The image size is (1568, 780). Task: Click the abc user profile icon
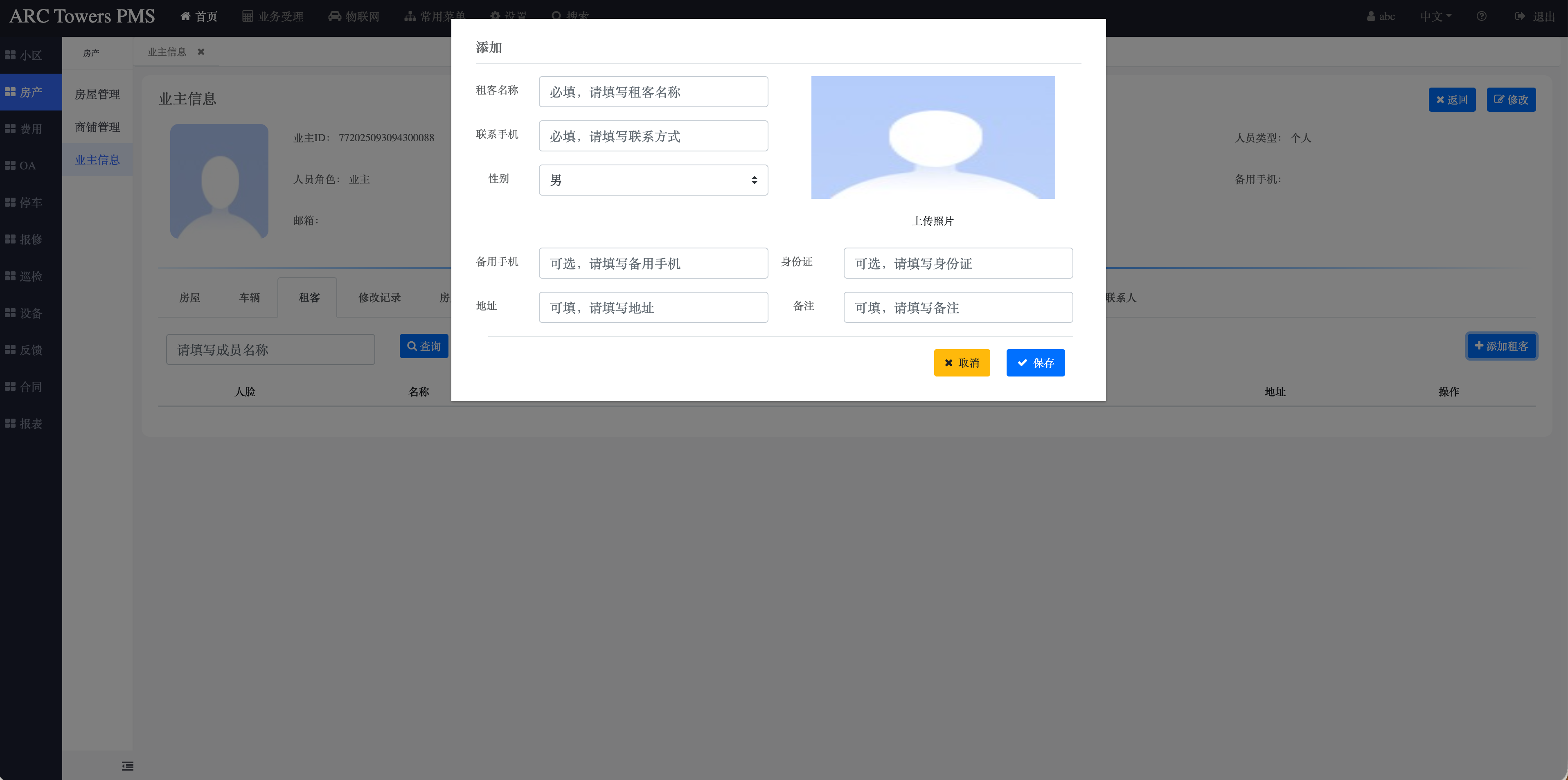(x=1371, y=16)
